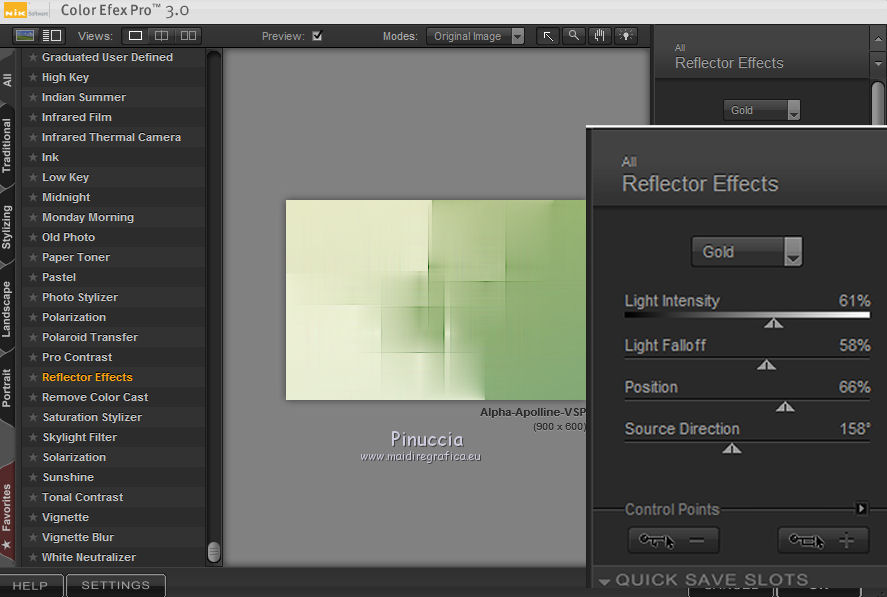The image size is (887, 597).
Task: Click the scroll up arrow on the right panel
Action: [x=878, y=39]
